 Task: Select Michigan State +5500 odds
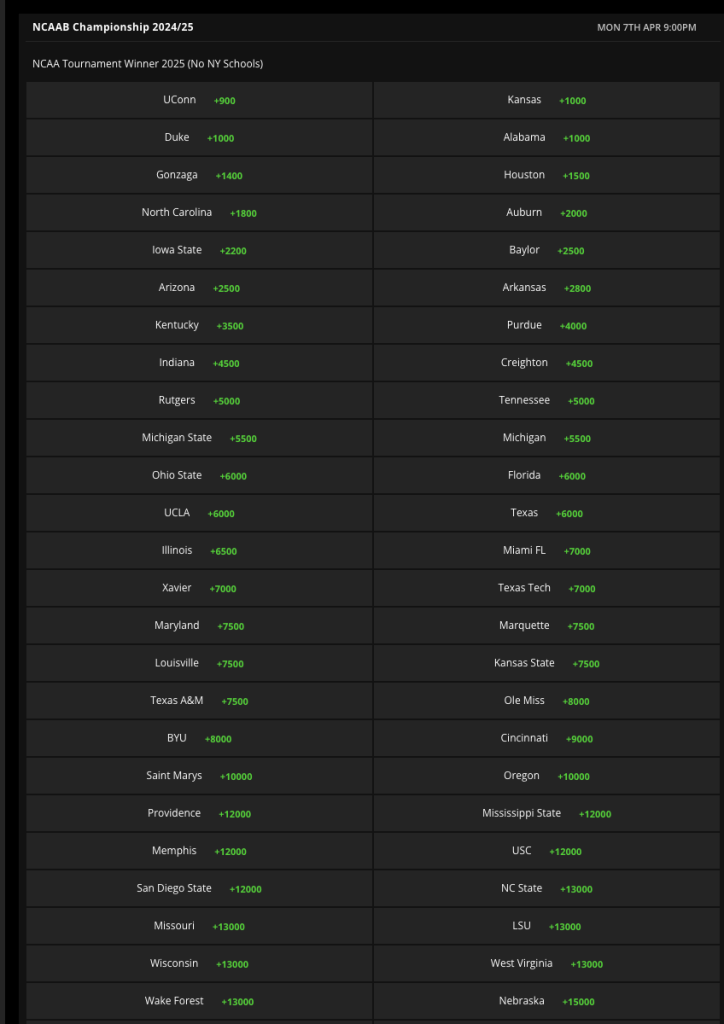tap(199, 438)
